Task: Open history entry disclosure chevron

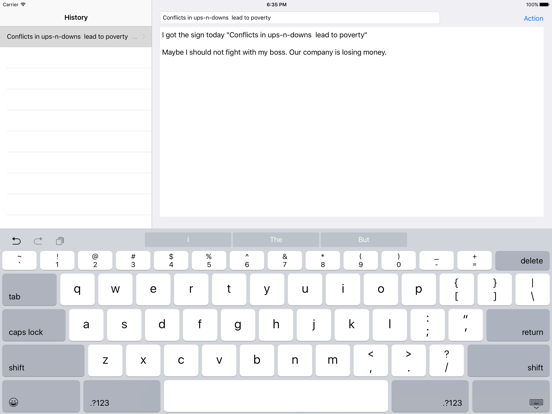Action: tap(144, 36)
